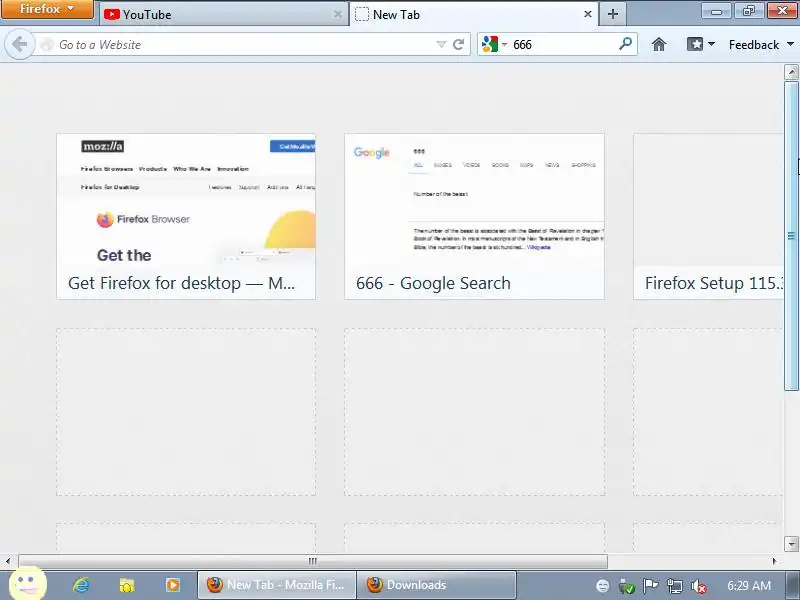The image size is (800, 600).
Task: Open the media player taskbar icon
Action: pyautogui.click(x=172, y=585)
